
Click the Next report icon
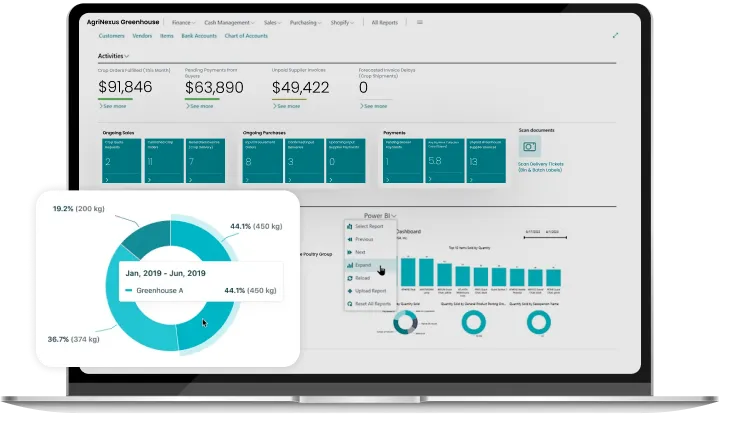[349, 253]
